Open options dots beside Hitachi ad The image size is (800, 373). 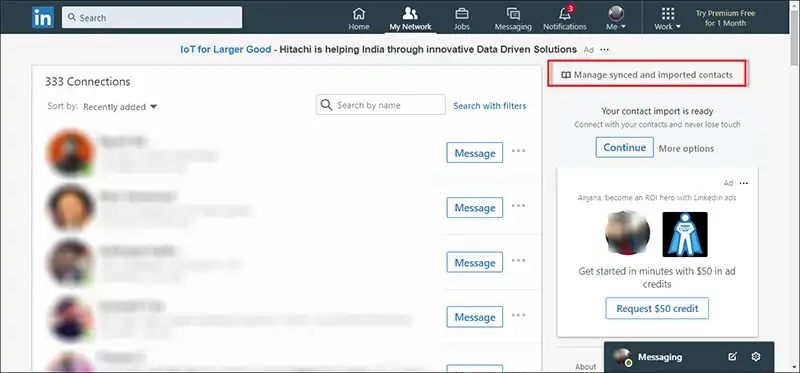[605, 49]
